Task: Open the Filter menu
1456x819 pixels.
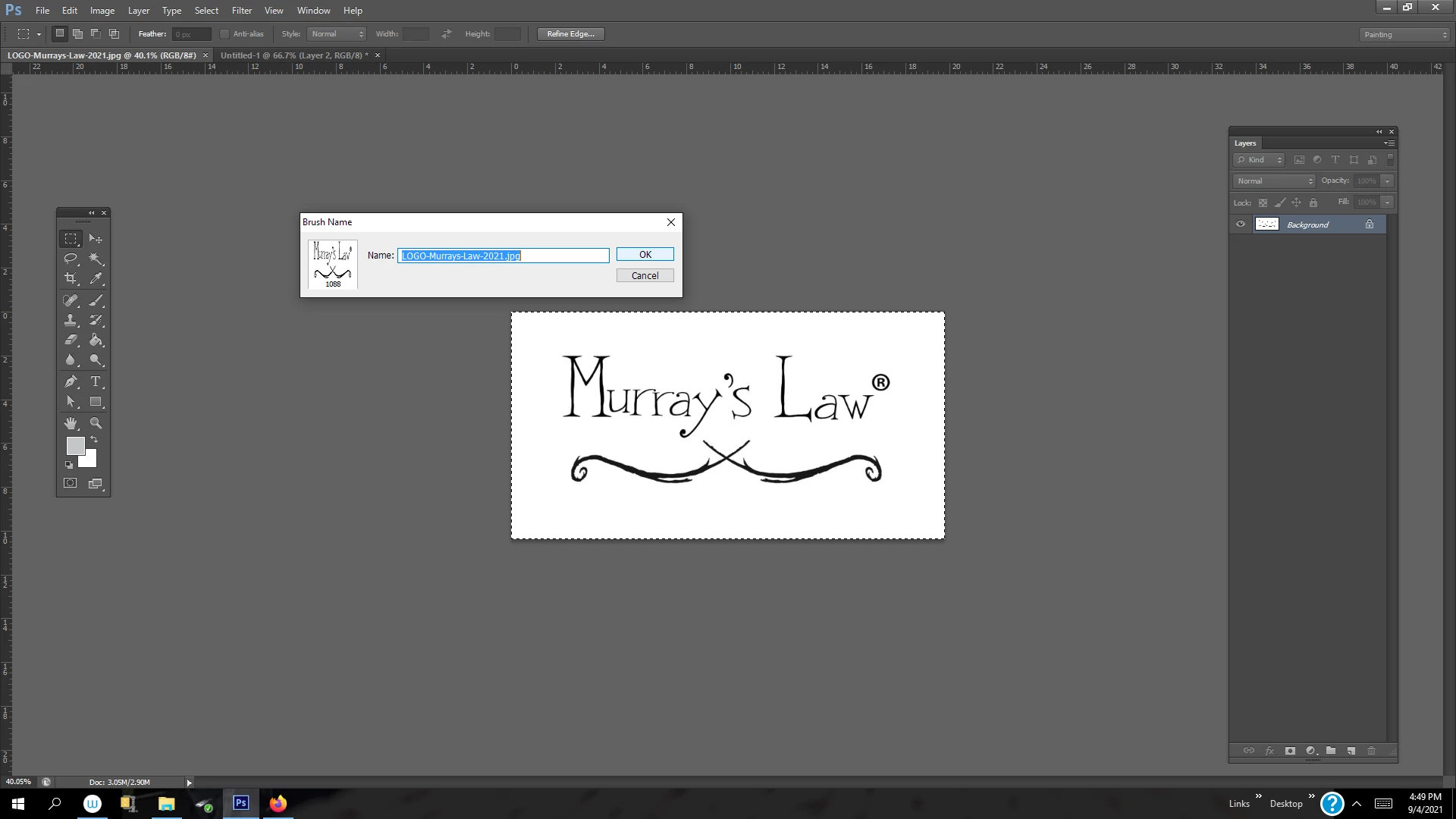Action: click(241, 11)
